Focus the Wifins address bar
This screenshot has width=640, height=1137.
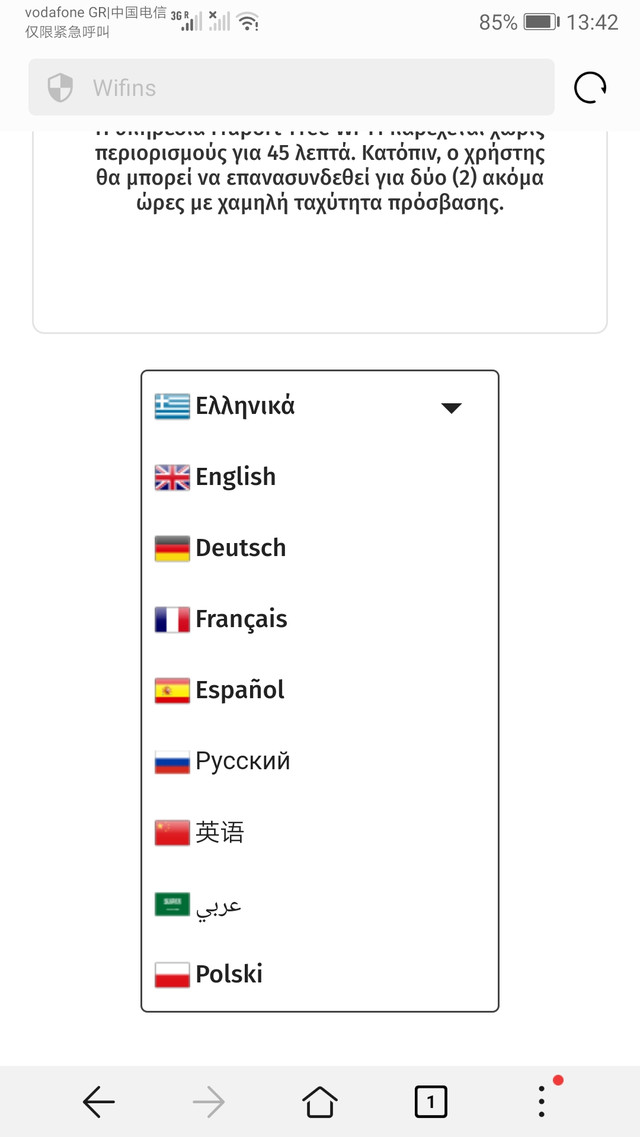click(291, 88)
